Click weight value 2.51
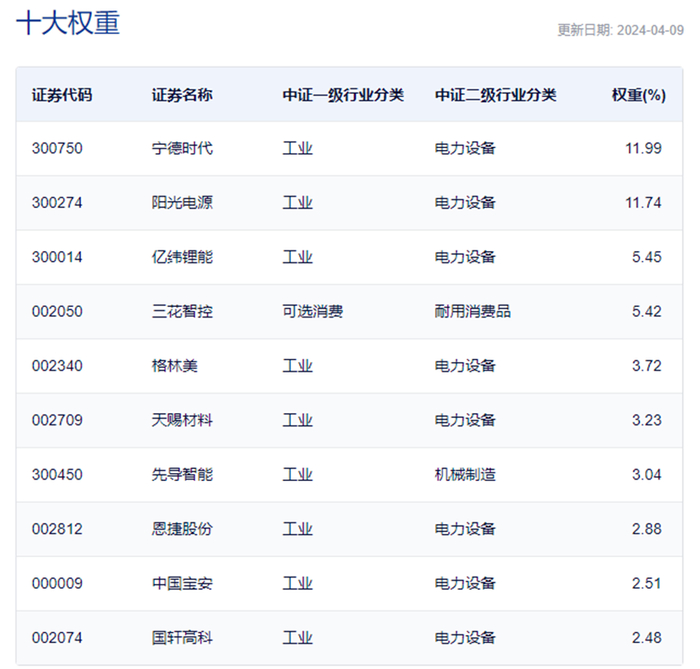Screen dimensions: 700x669 646,583
